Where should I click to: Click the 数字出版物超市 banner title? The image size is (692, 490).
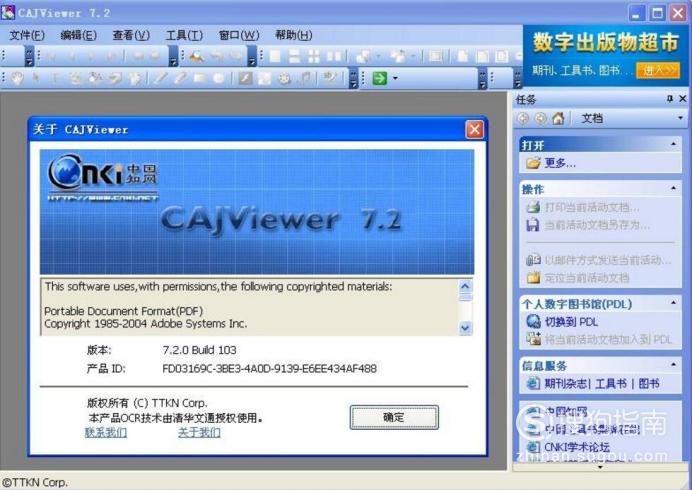pos(605,42)
